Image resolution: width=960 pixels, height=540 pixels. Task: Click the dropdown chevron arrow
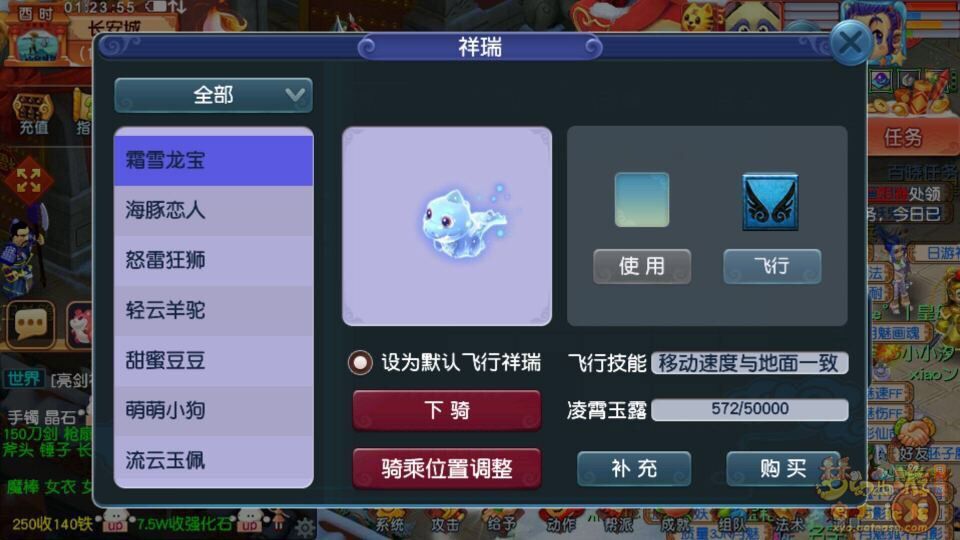294,95
